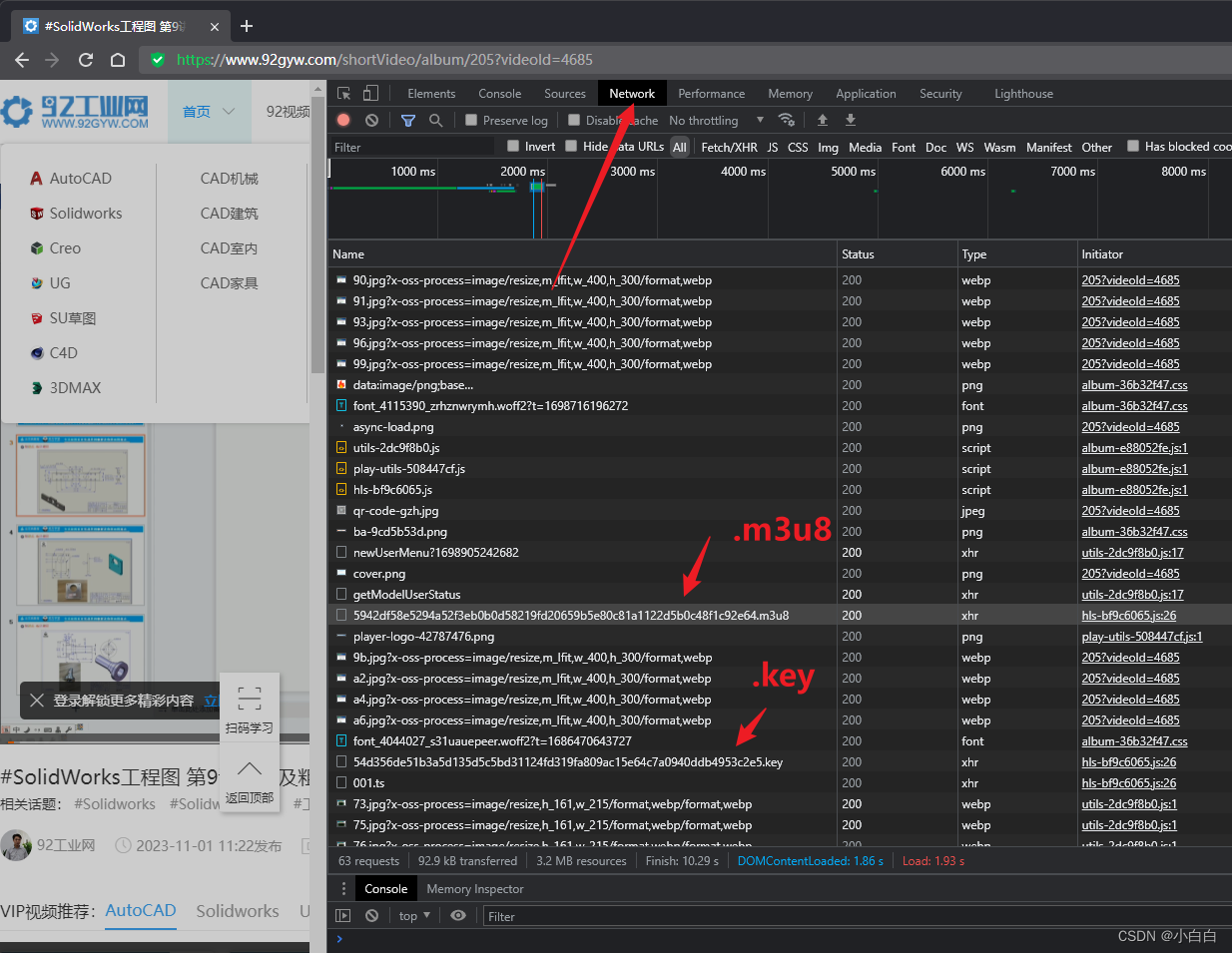Screen dimensions: 1232x953
Task: Reload the page with the refresh icon
Action: [86, 60]
